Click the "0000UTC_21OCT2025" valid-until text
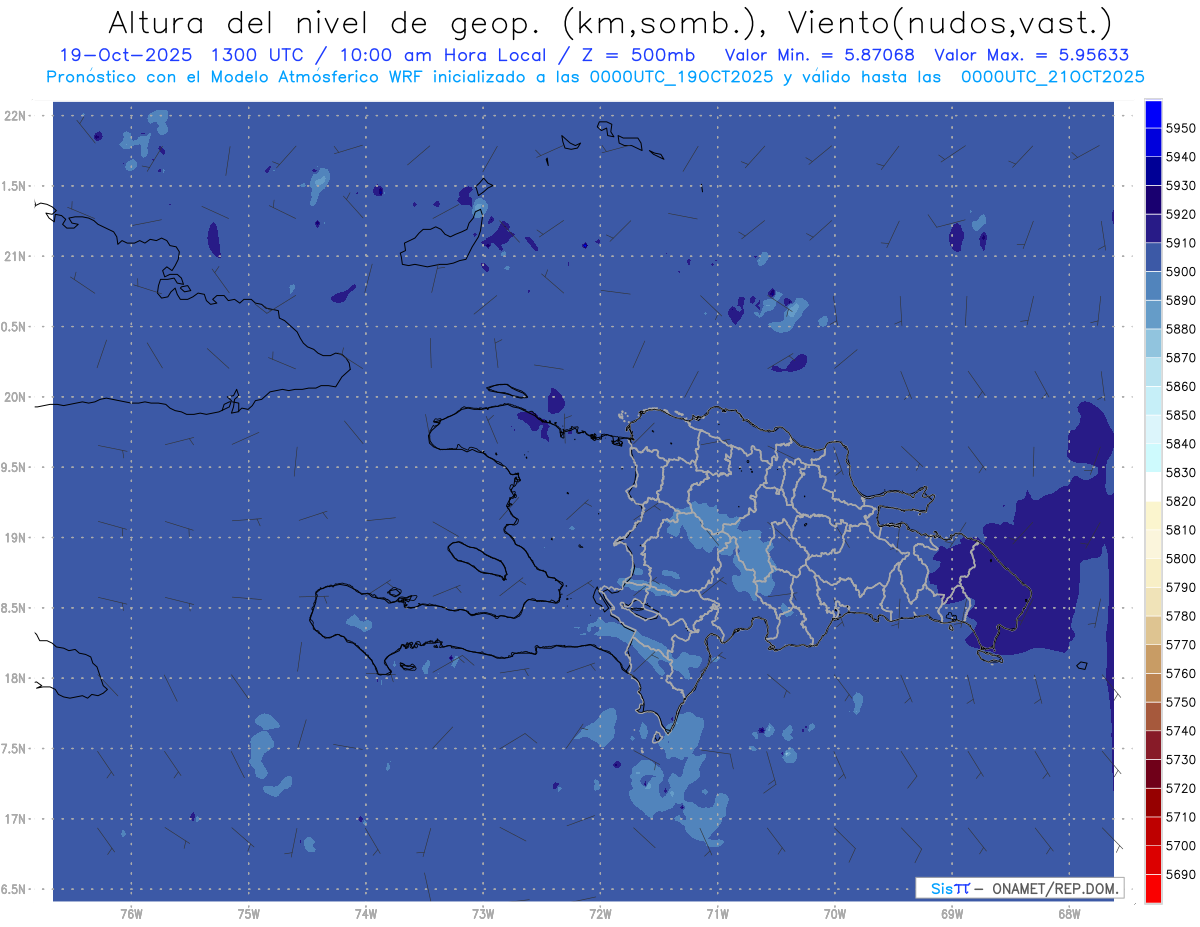The width and height of the screenshot is (1200, 927). pyautogui.click(x=1053, y=77)
